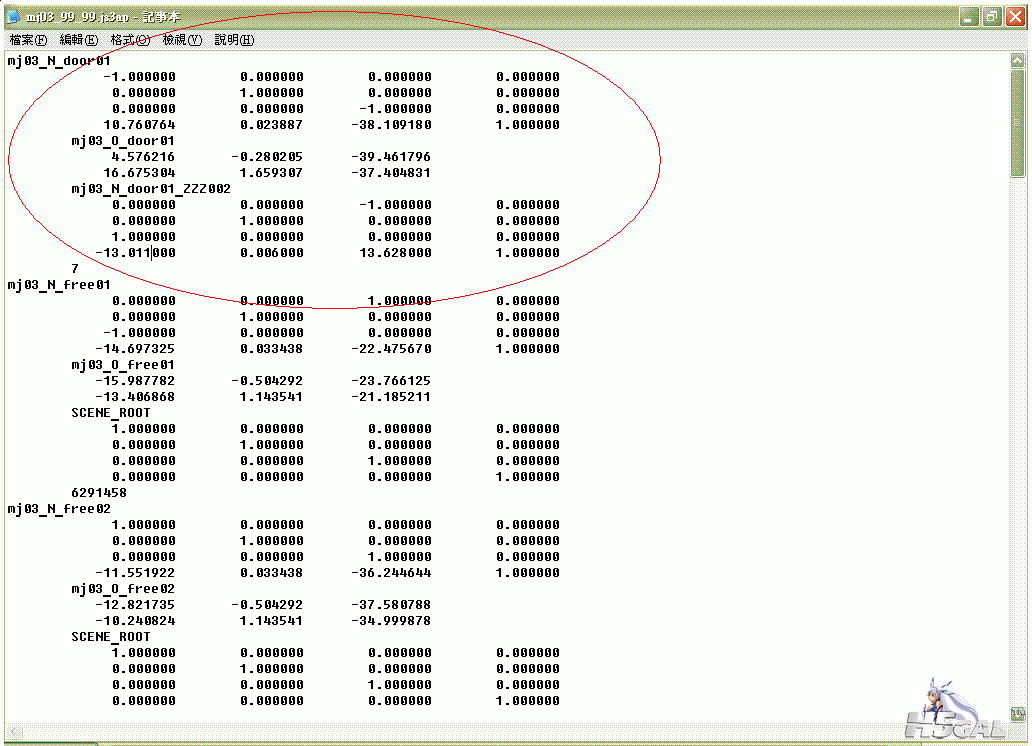Click the mj03_N_door01_ZZZ002 text line
The width and height of the screenshot is (1032, 746).
point(151,189)
